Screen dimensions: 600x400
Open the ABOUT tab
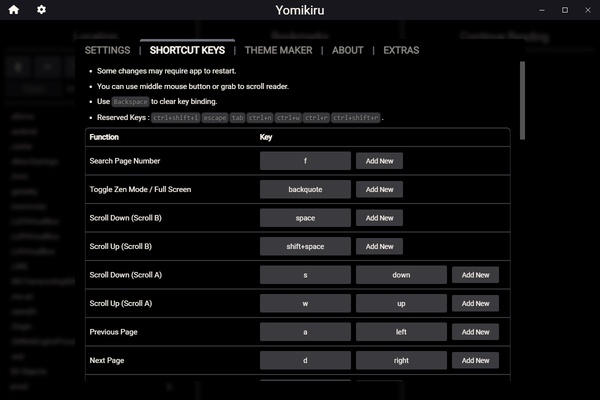click(347, 50)
